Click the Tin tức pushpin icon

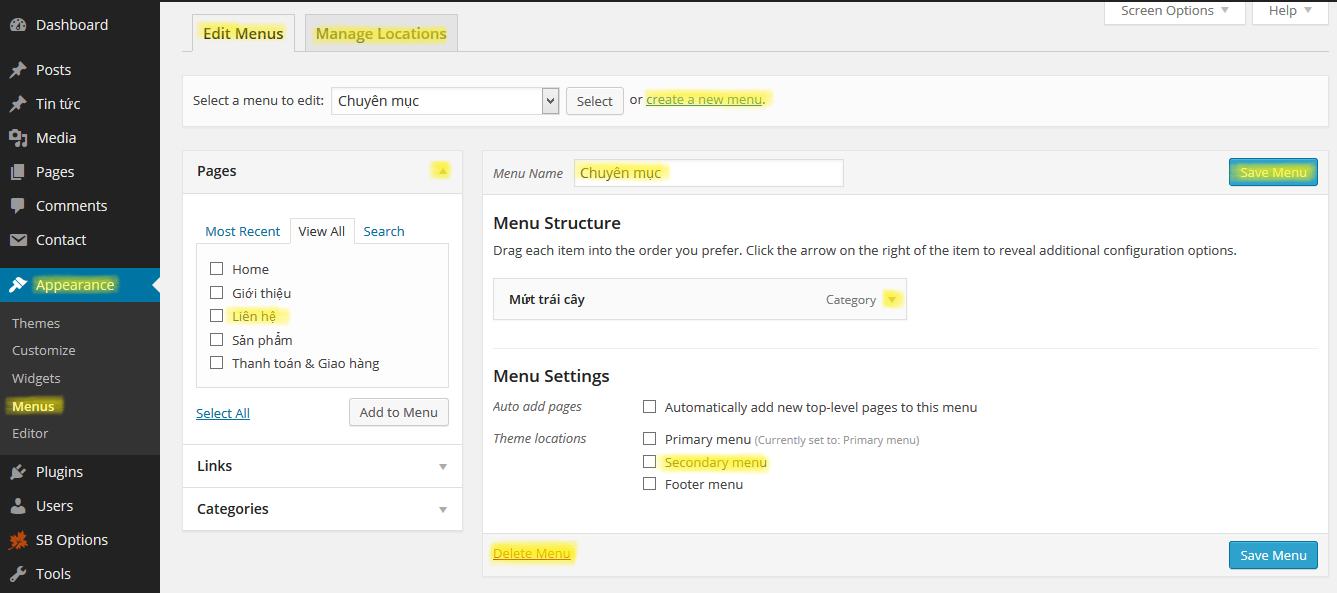pos(18,104)
